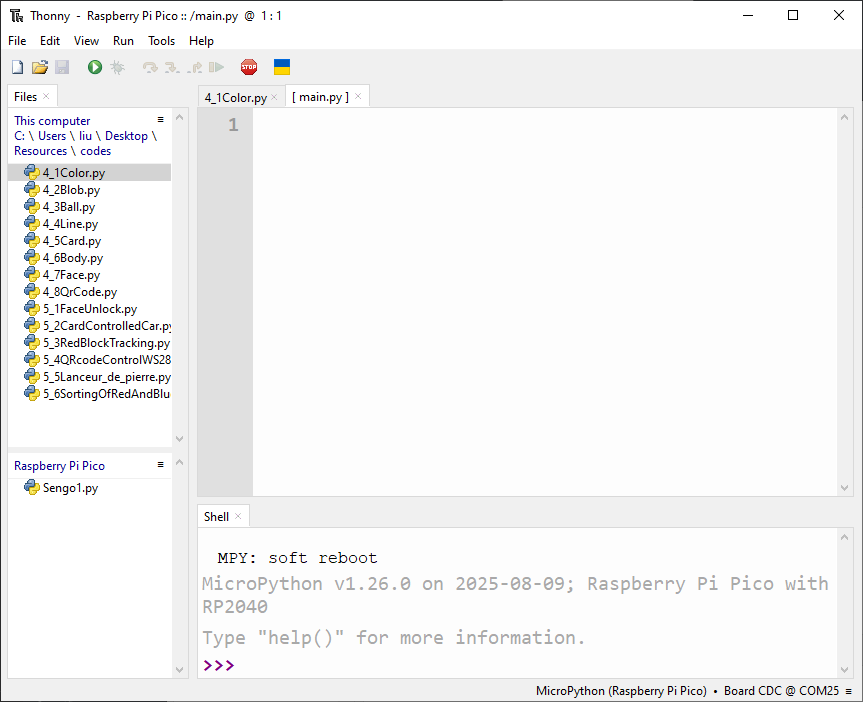The image size is (863, 702).
Task: Select the [ main.py ] editor tab
Action: coord(320,97)
